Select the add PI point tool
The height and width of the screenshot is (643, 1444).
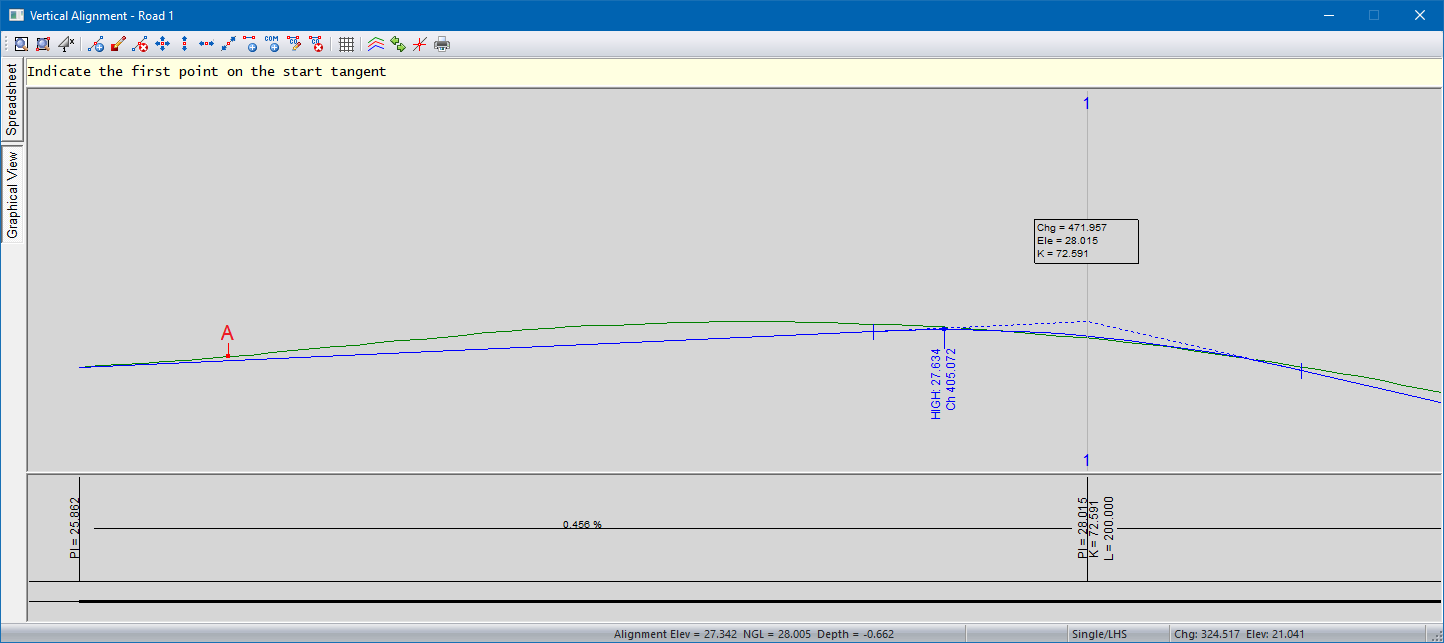pyautogui.click(x=96, y=44)
